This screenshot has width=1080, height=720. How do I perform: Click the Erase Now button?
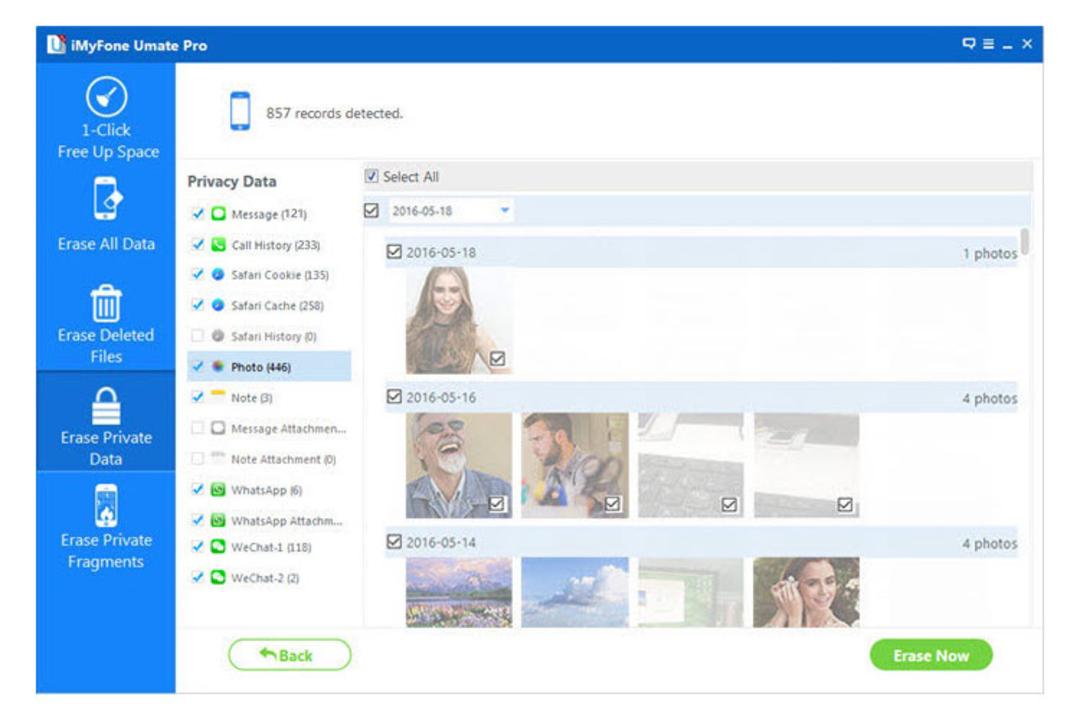pos(931,655)
